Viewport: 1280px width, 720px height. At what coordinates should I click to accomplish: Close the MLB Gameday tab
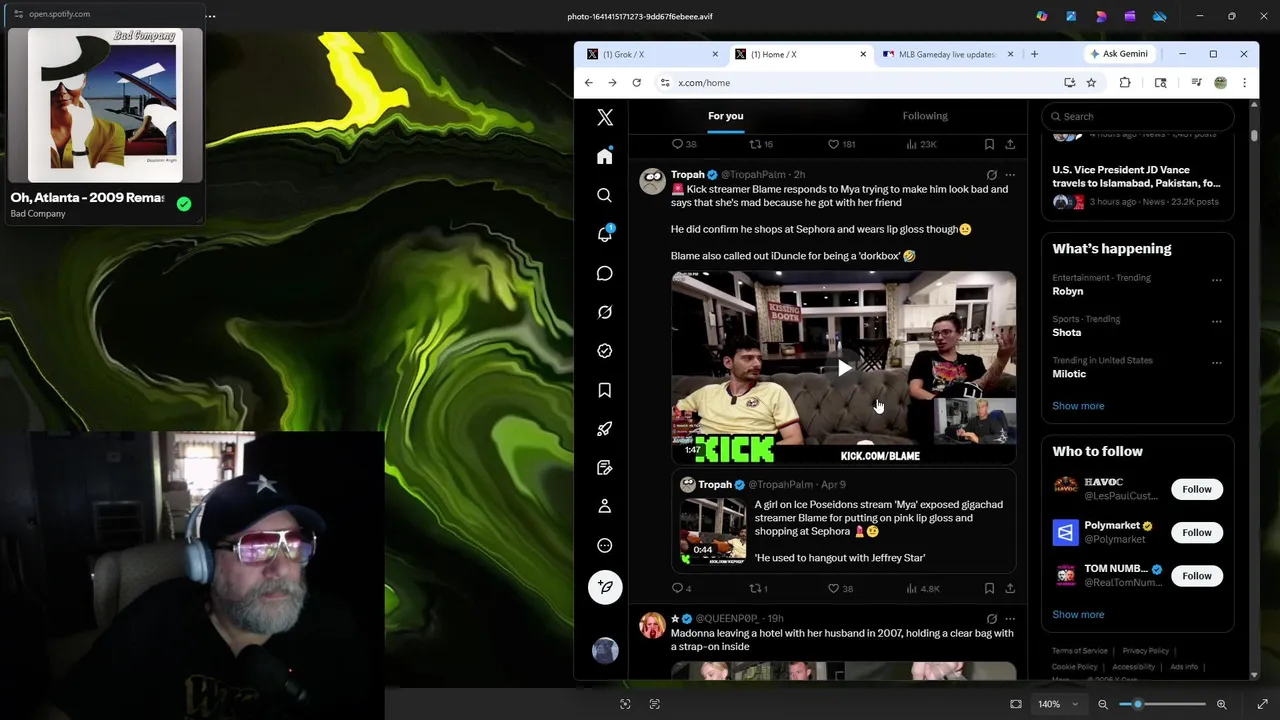point(1010,54)
